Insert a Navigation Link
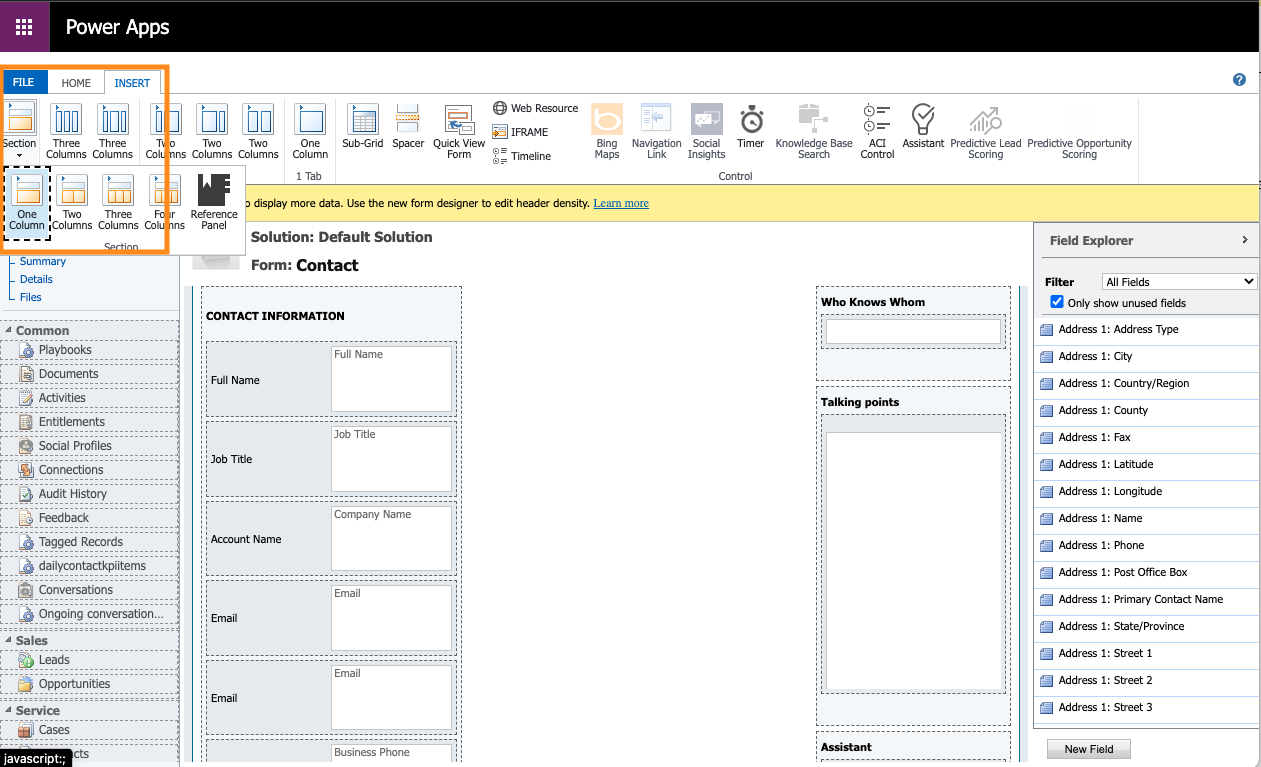 [656, 132]
